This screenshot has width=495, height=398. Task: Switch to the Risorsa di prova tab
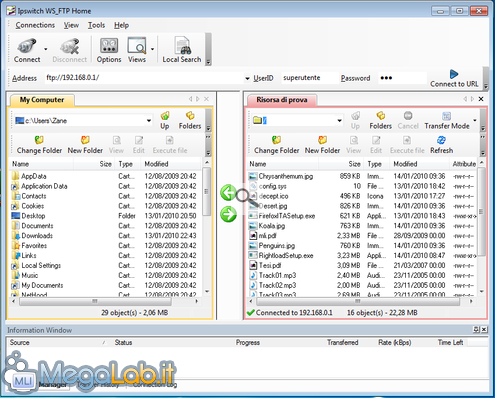[x=282, y=100]
